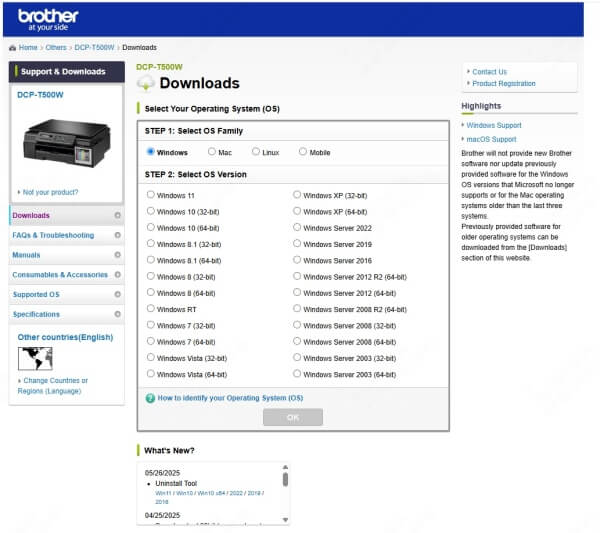This screenshot has width=600, height=533.
Task: Select the Mac OS family radio
Action: point(212,152)
